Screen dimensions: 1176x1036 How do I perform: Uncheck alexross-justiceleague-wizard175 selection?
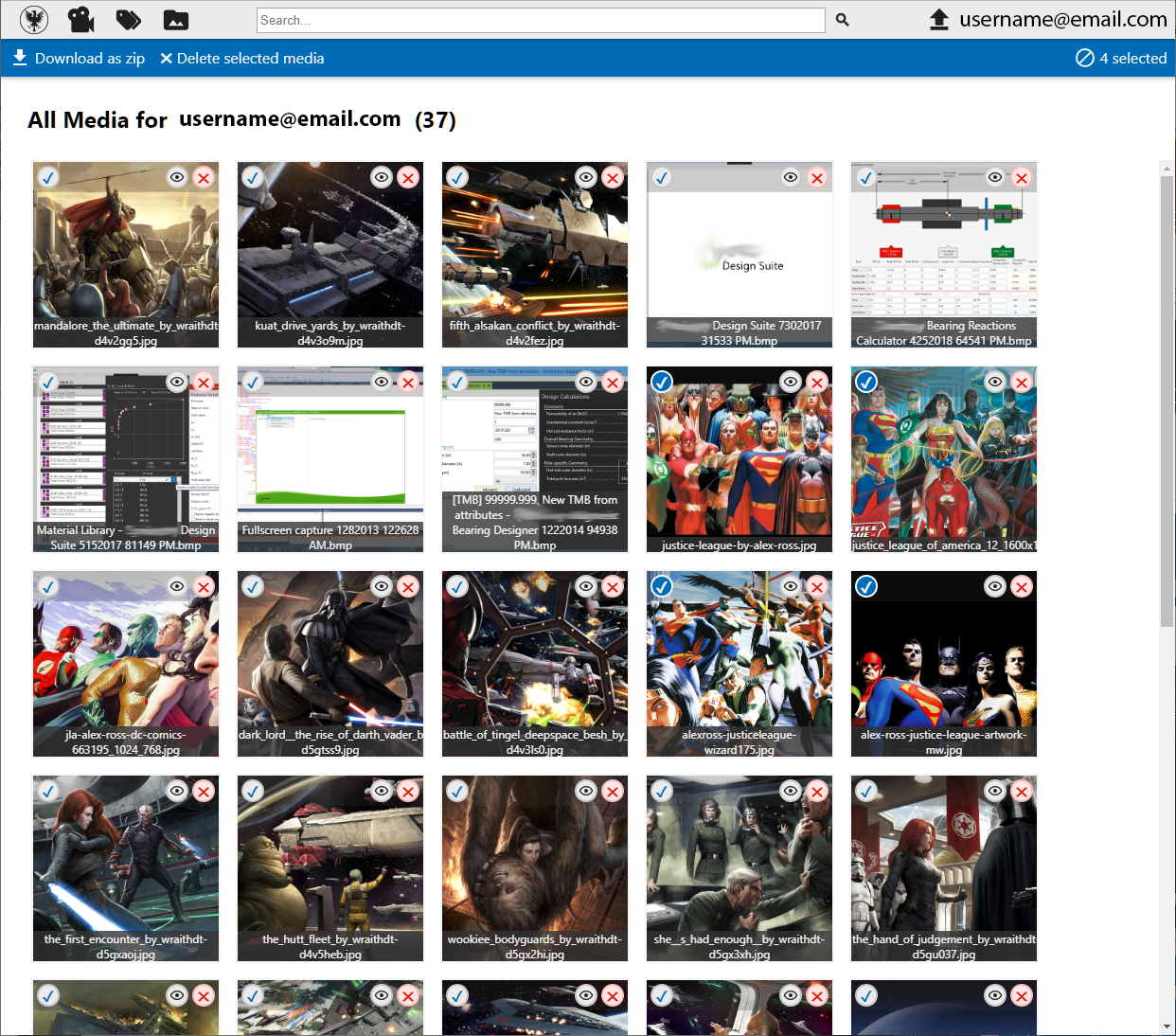pos(662,586)
